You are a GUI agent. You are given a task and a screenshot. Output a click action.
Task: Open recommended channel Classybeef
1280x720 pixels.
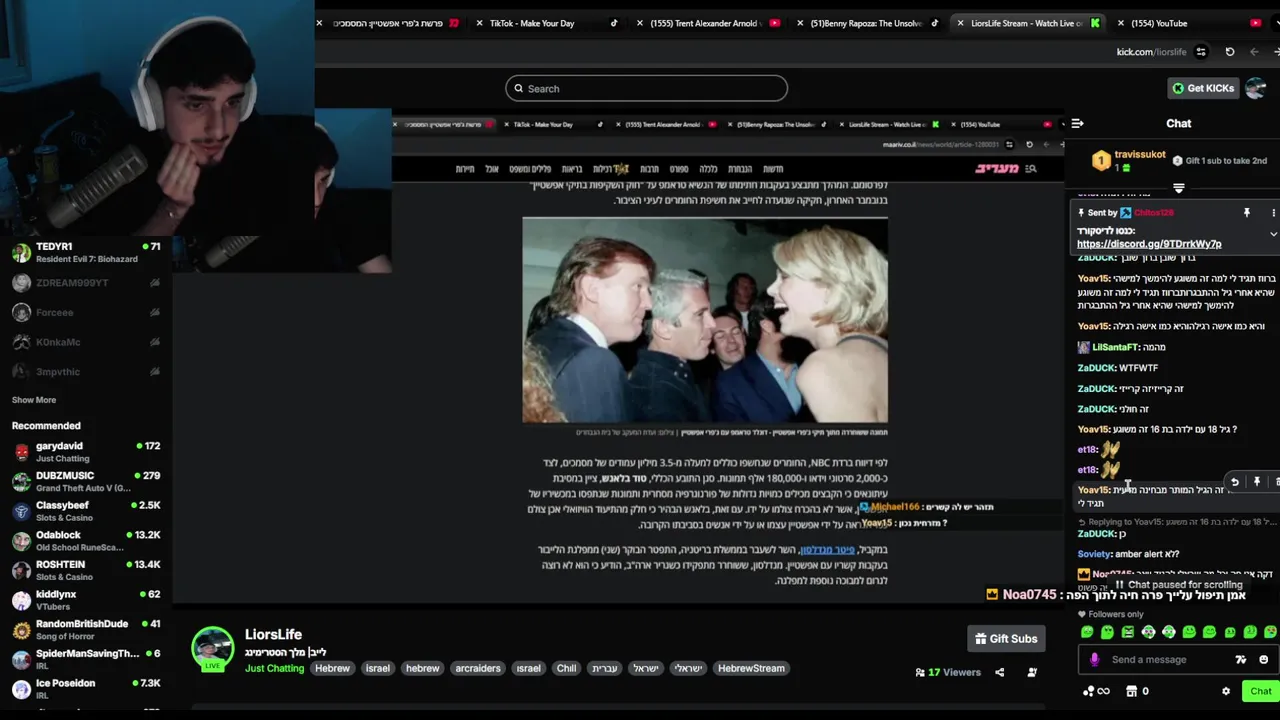[86, 511]
